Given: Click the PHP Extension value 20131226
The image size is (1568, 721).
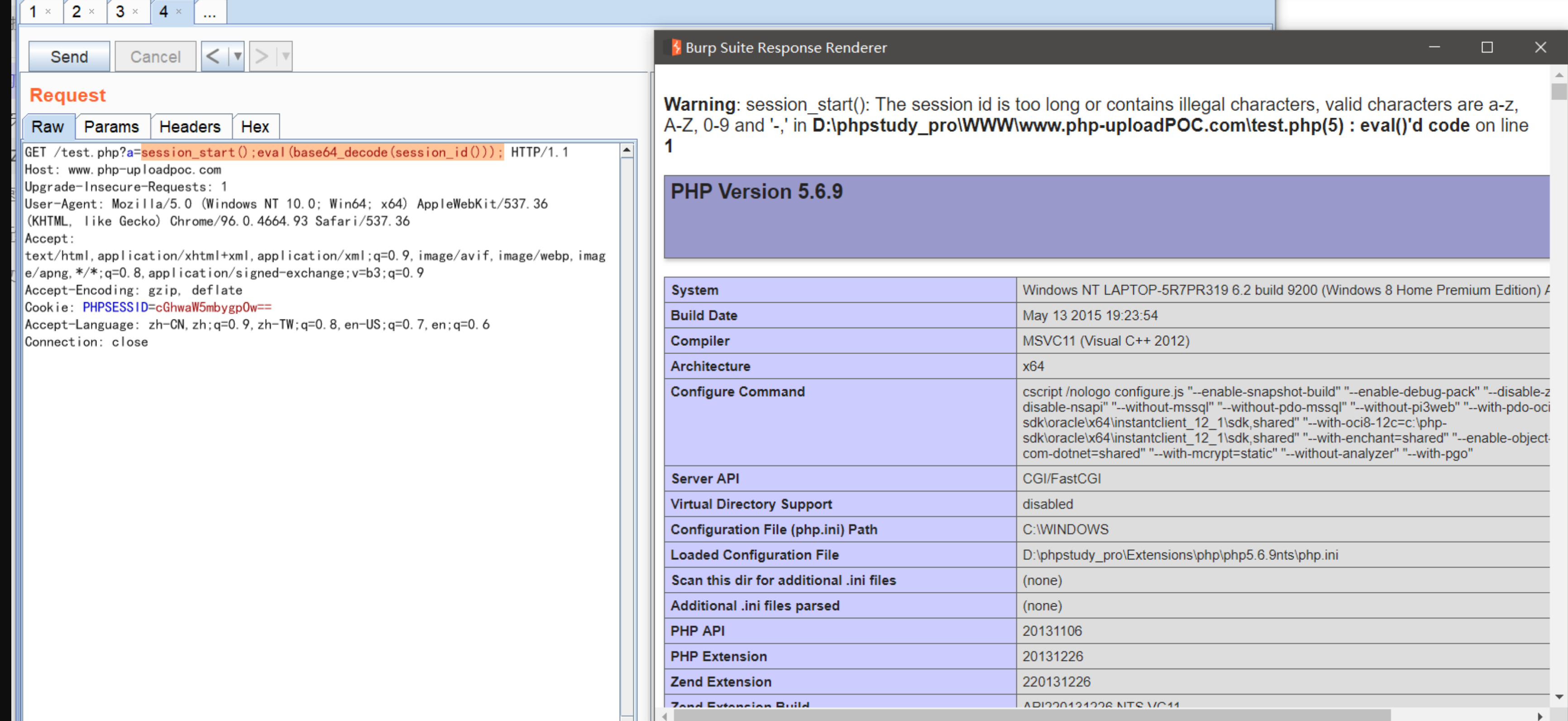Looking at the screenshot, I should (x=1052, y=657).
